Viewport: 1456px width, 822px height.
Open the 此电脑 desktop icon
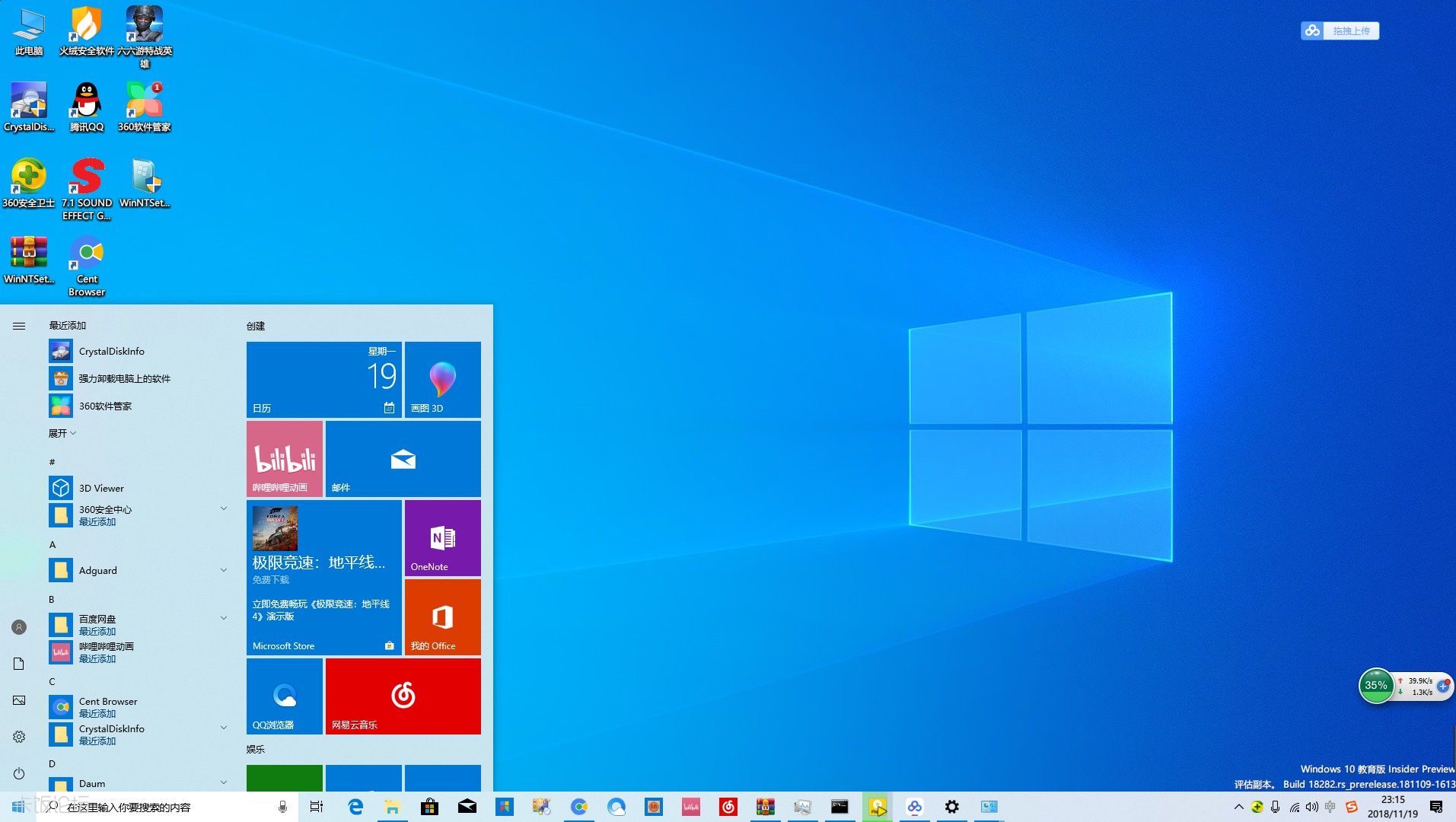29,30
